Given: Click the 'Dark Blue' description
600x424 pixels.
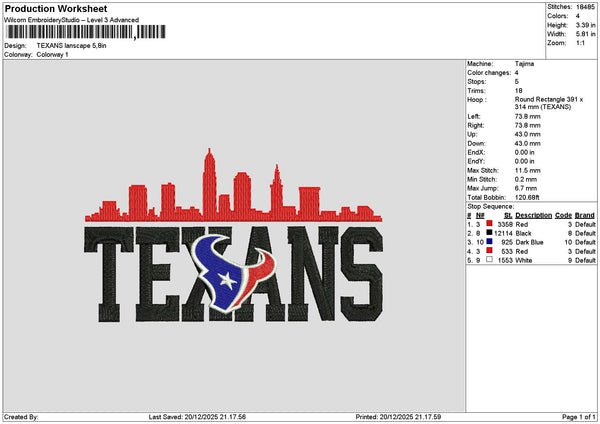Looking at the screenshot, I should pos(529,242).
